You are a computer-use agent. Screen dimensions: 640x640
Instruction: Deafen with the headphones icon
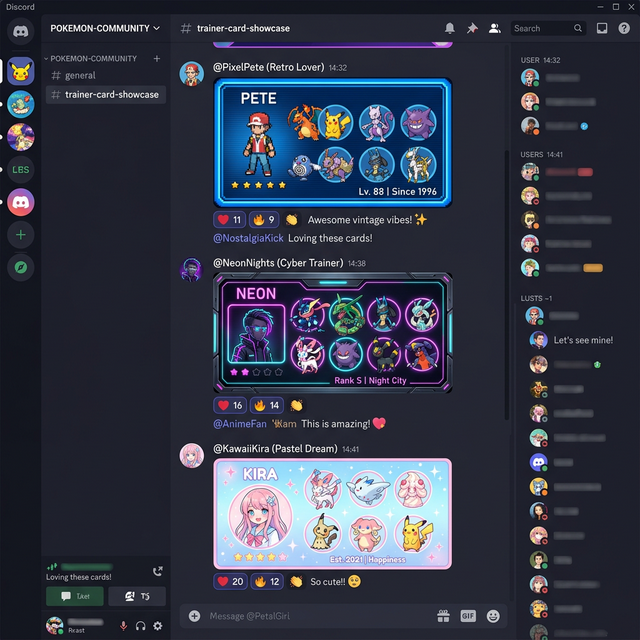140,626
